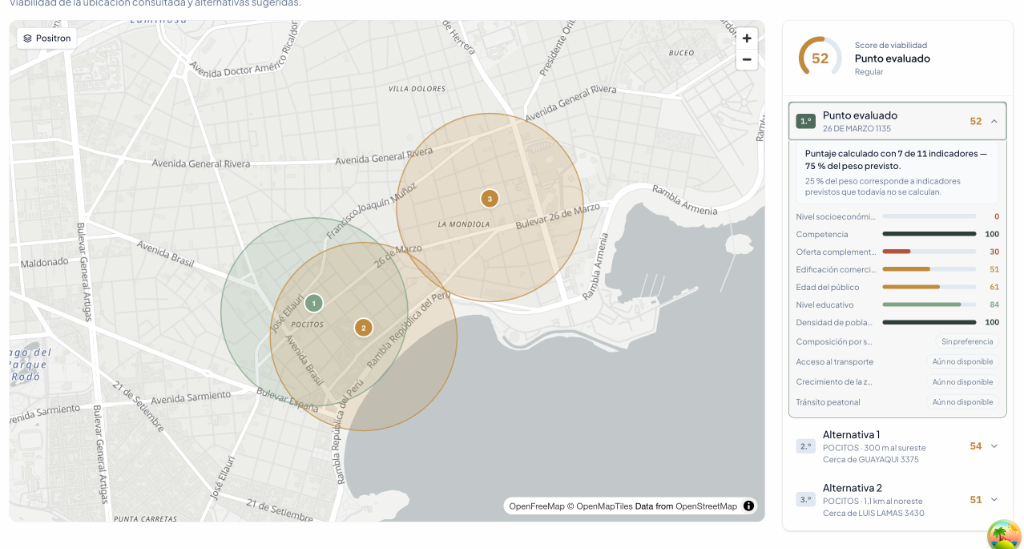Click the VILLA DOLORES map label

tap(417, 89)
